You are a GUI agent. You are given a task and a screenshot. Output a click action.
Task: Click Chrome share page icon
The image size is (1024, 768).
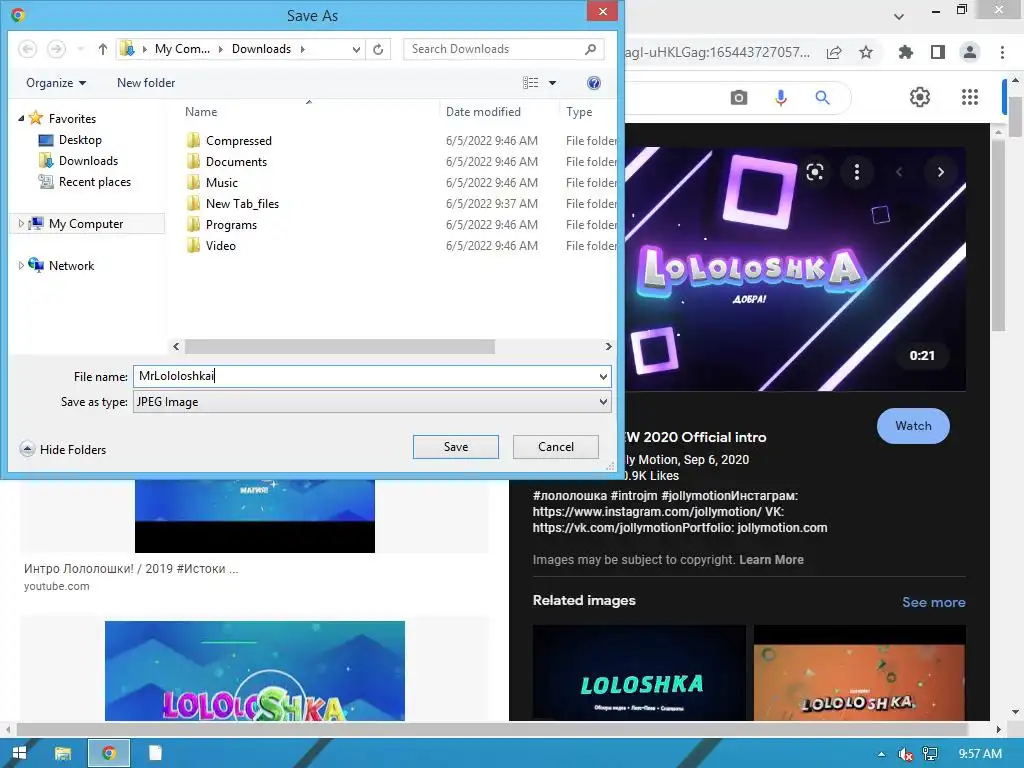[834, 52]
